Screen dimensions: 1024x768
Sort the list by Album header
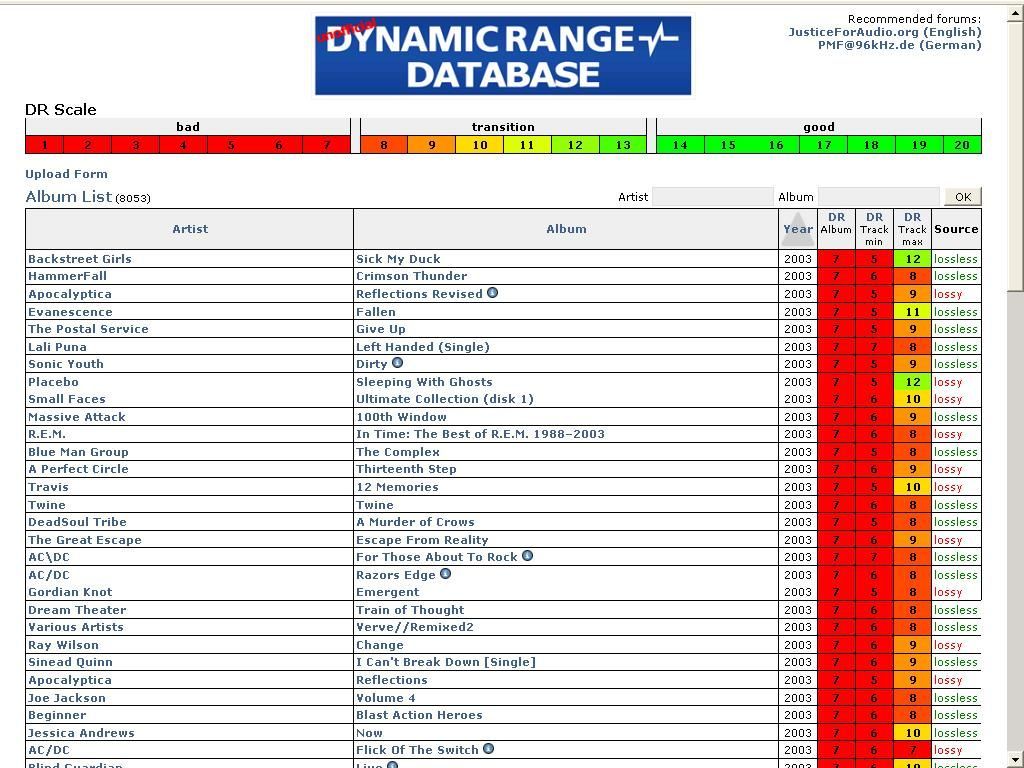click(566, 229)
